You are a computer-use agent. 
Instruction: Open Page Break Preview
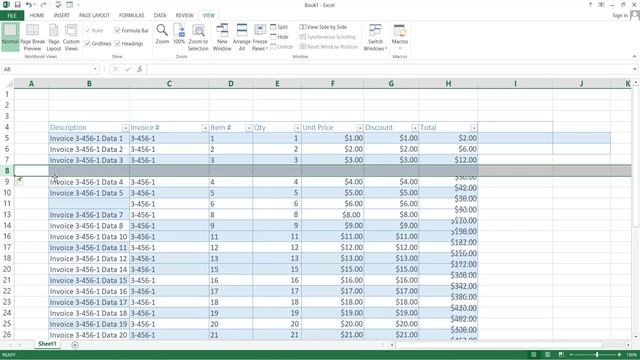pos(32,37)
